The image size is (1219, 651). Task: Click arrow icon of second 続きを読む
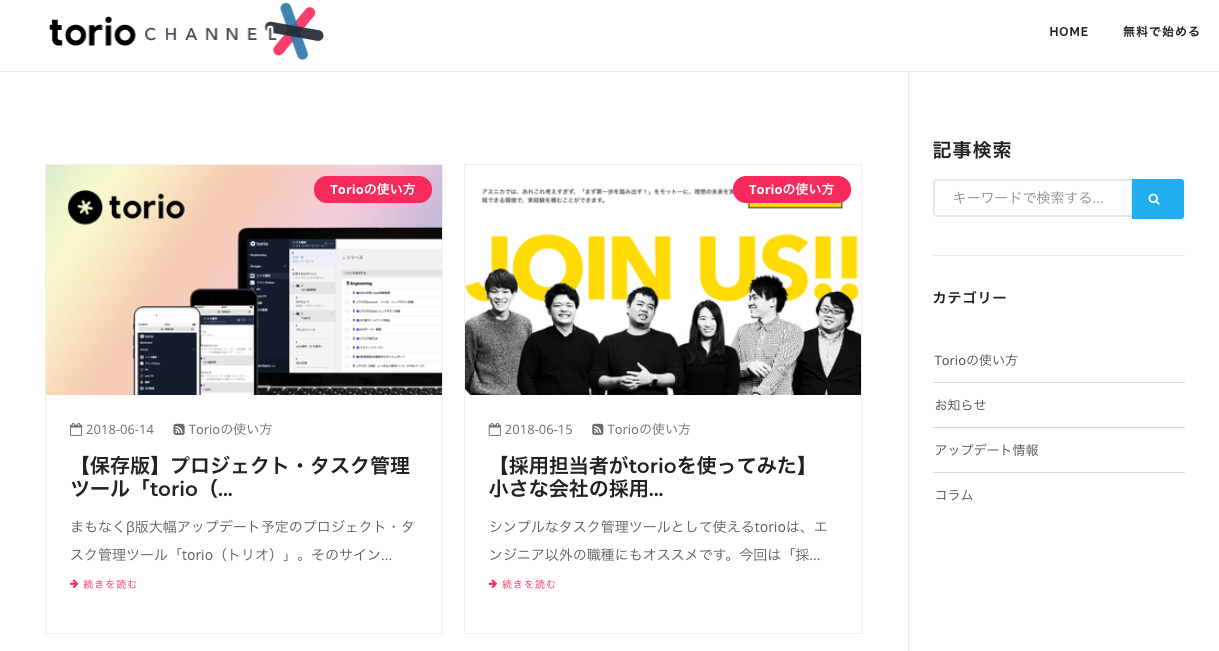click(493, 584)
